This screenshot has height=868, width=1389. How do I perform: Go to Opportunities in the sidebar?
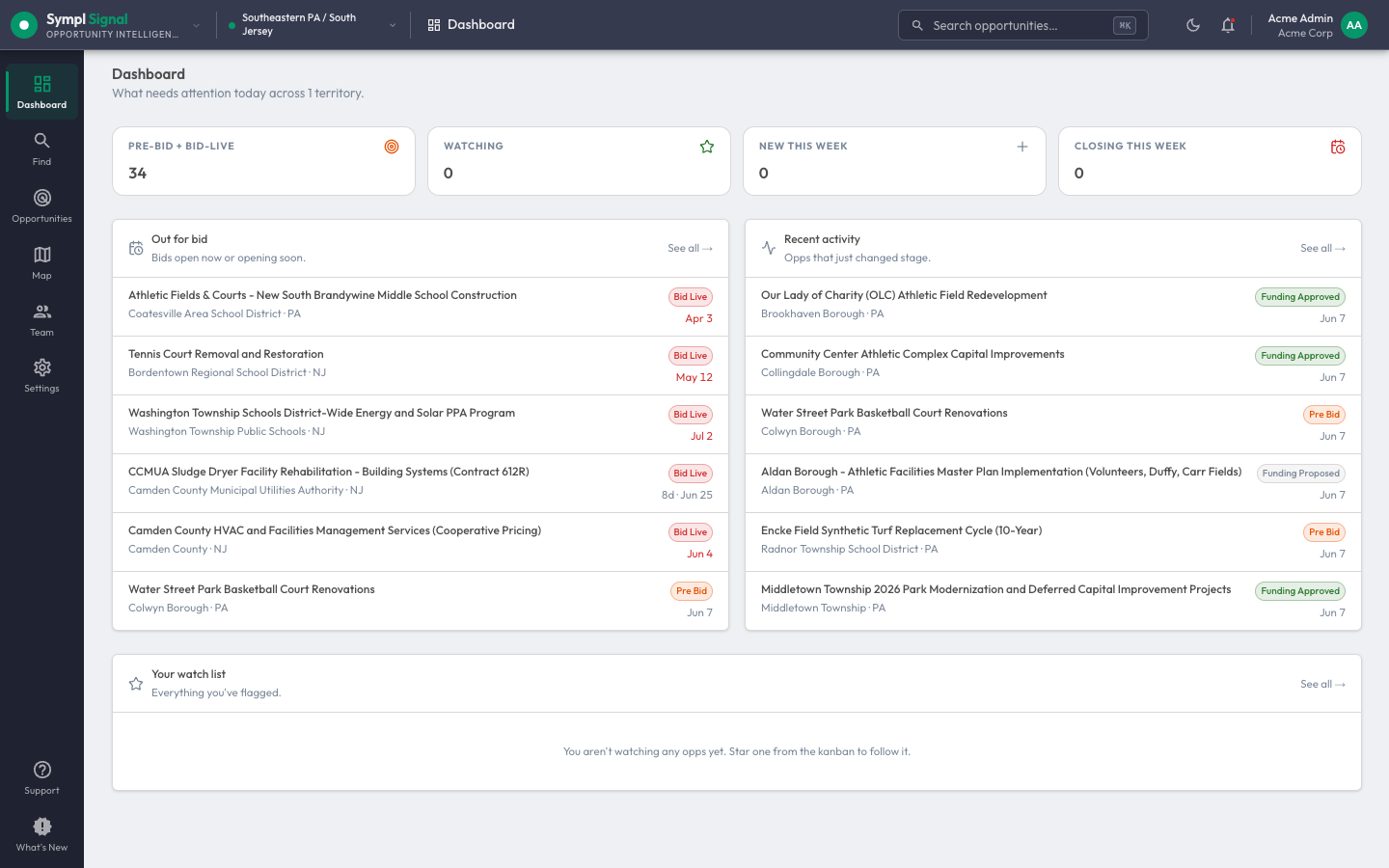point(41,205)
